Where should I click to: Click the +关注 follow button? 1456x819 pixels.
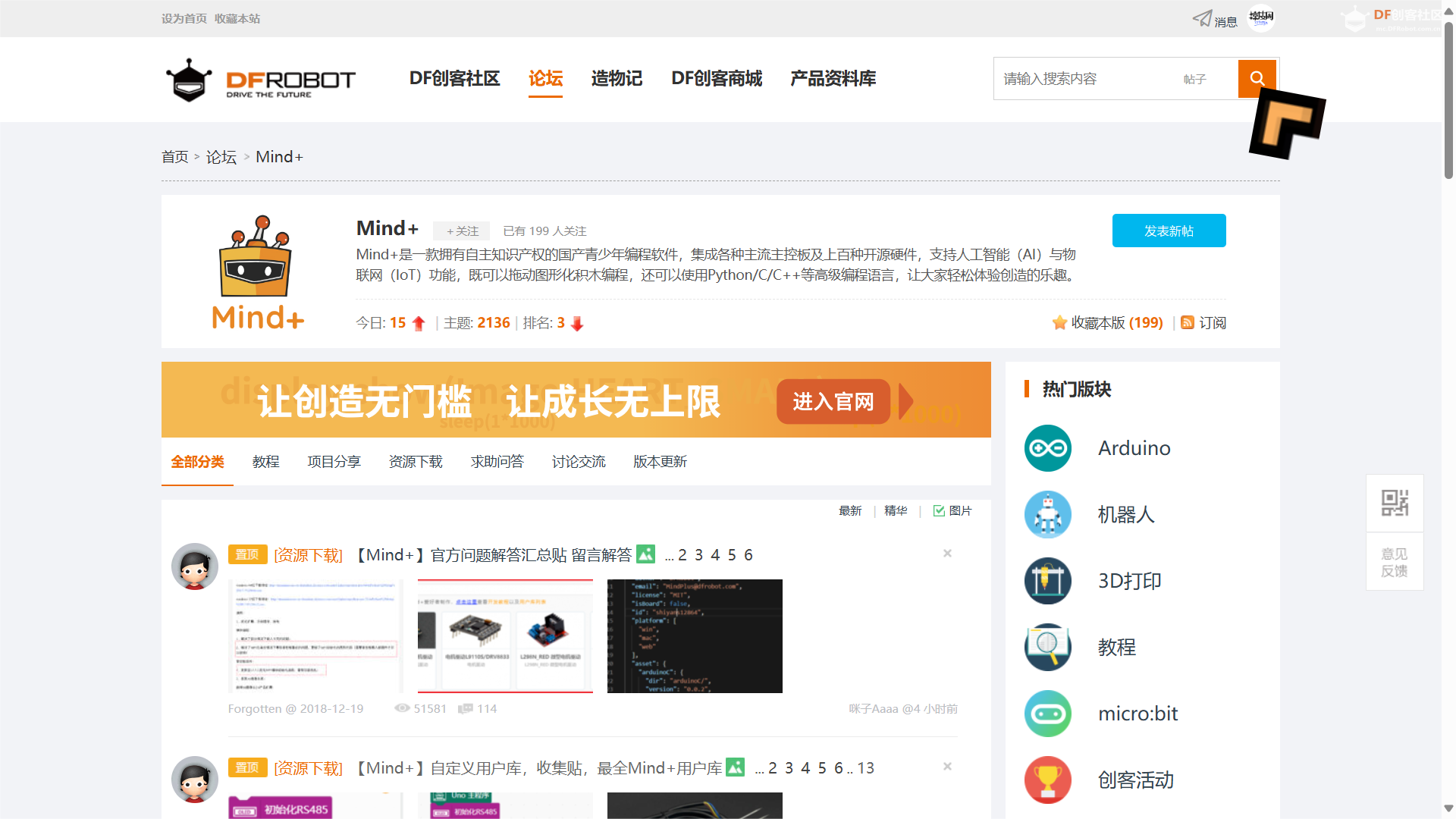pos(462,231)
